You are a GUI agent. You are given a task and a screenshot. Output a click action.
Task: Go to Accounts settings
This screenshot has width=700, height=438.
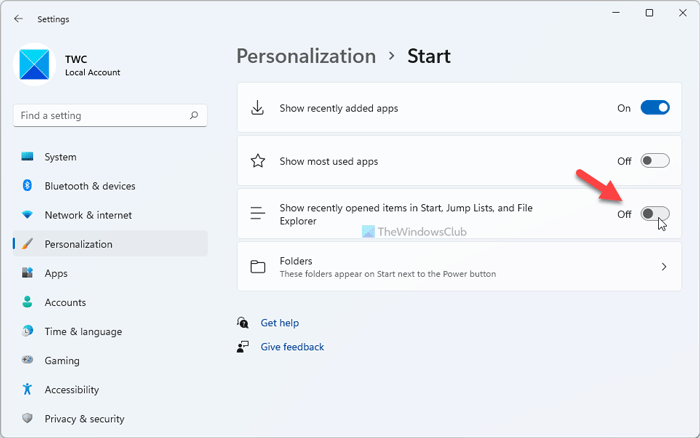65,302
